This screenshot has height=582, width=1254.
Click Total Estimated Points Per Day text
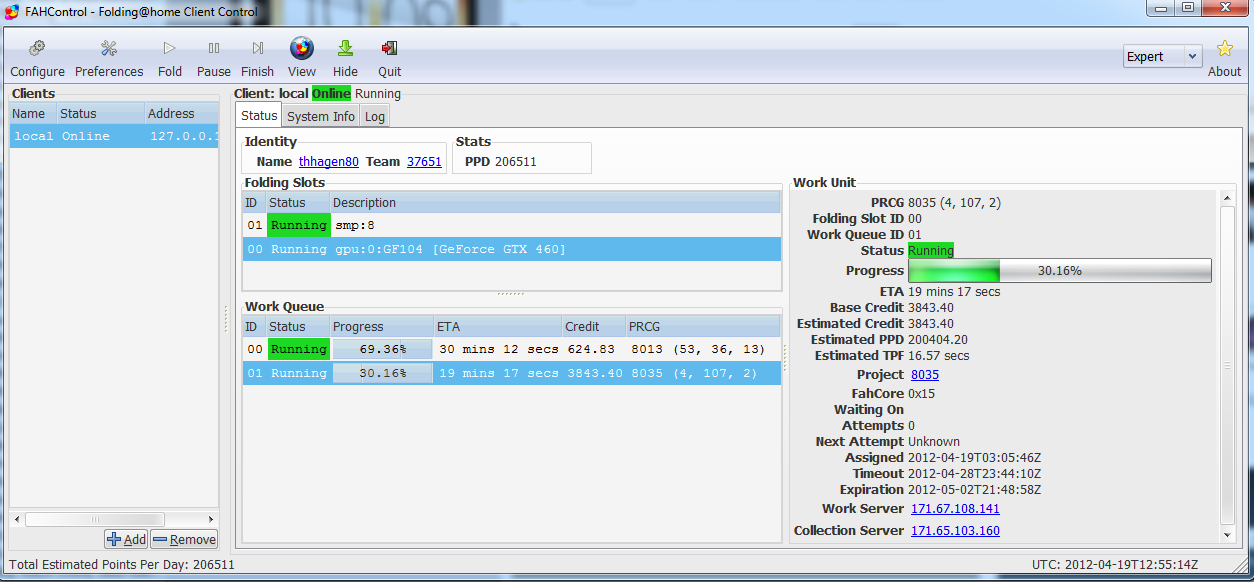(121, 564)
